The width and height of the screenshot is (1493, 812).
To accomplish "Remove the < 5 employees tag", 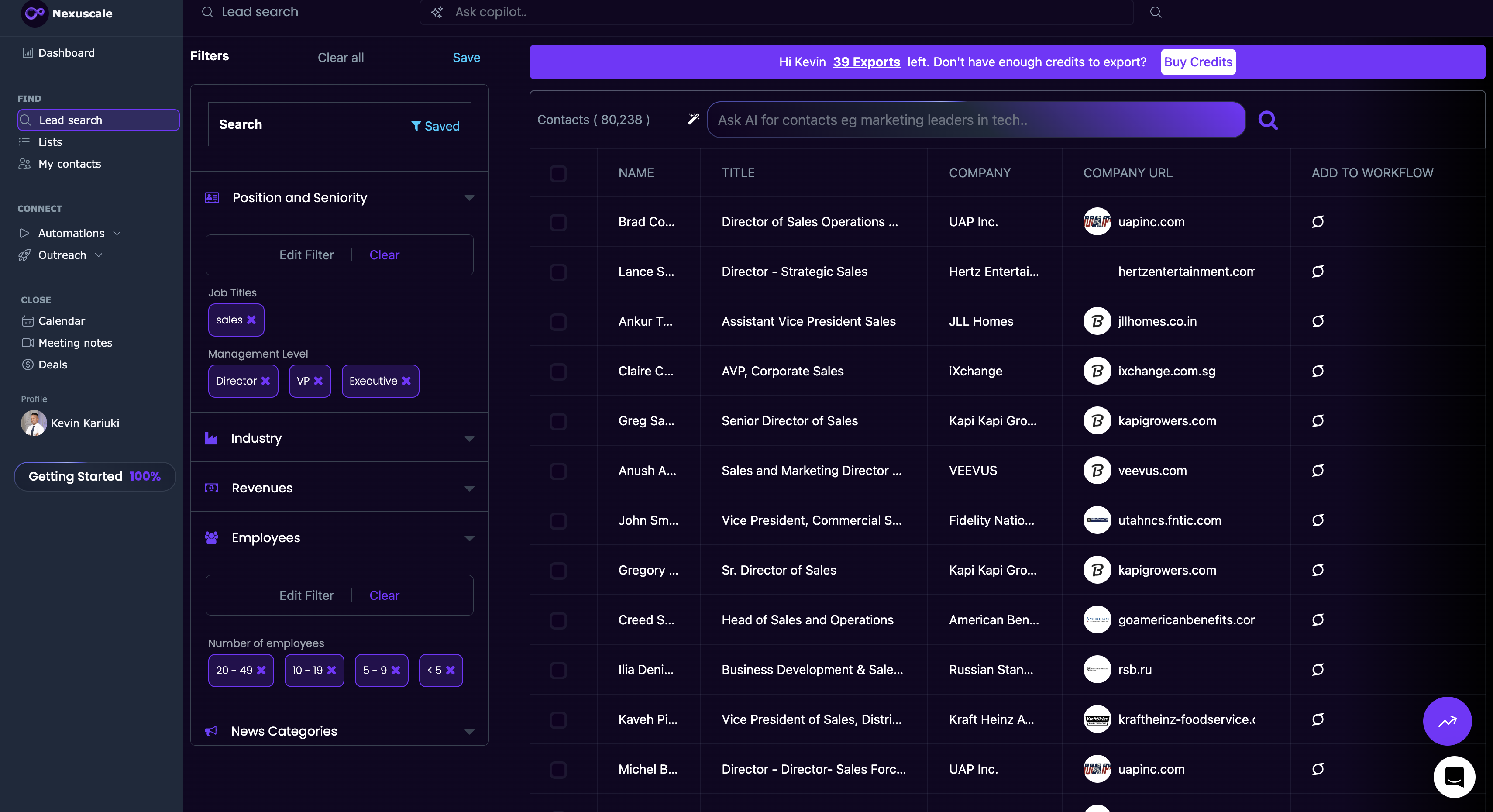I will pos(451,670).
